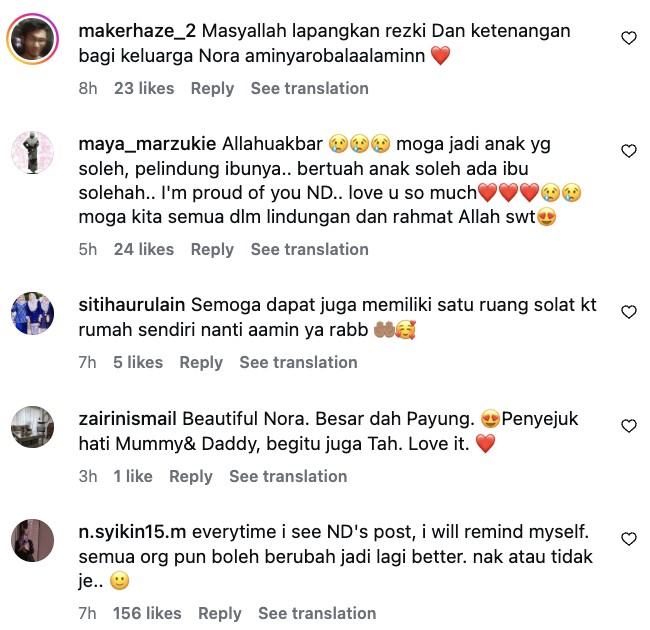This screenshot has height=630, width=650.
Task: See translation of makerhaze_2's comment
Action: pos(310,88)
